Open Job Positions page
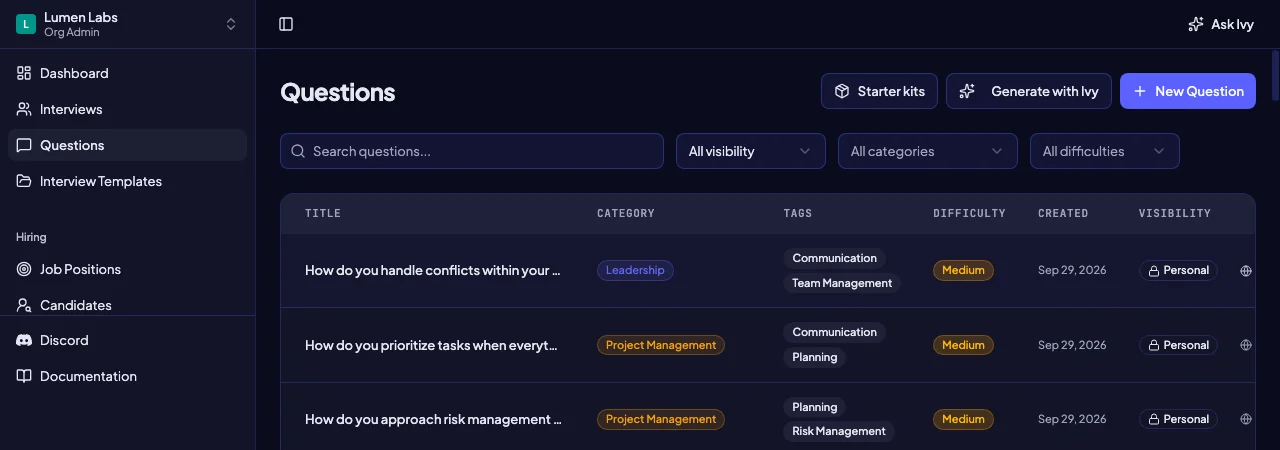The height and width of the screenshot is (450, 1280). (x=127, y=269)
